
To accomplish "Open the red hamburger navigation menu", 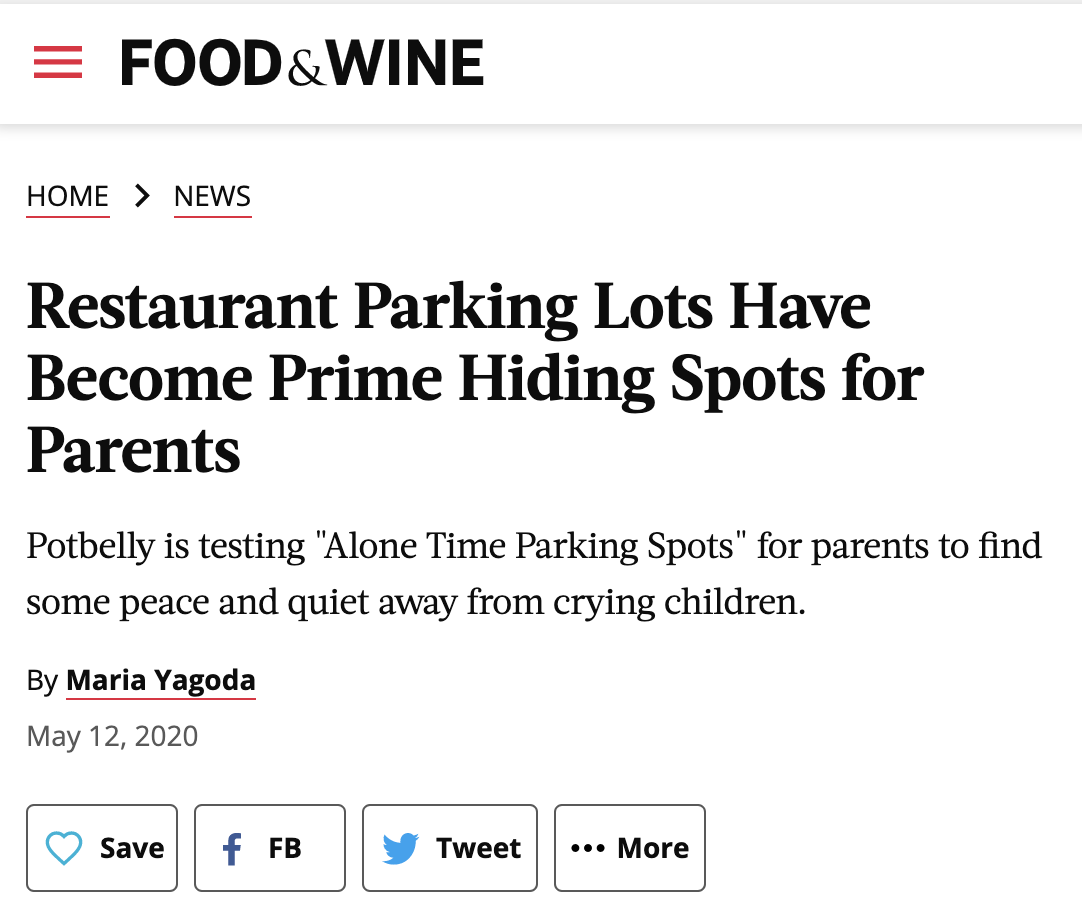I will [x=58, y=62].
